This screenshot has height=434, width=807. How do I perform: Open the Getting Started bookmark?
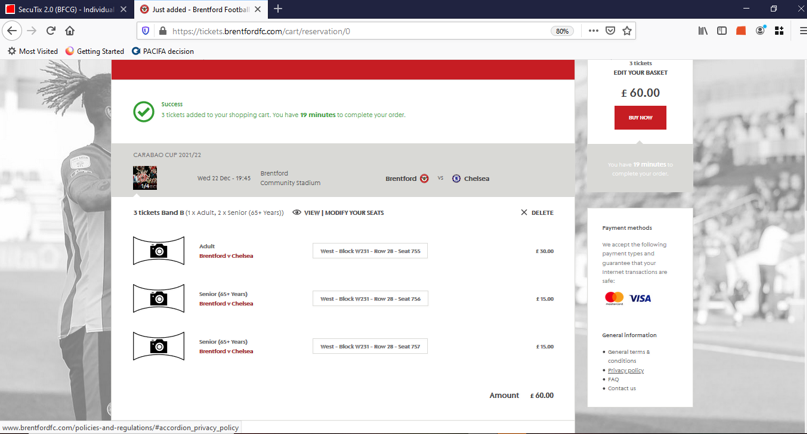pyautogui.click(x=95, y=51)
